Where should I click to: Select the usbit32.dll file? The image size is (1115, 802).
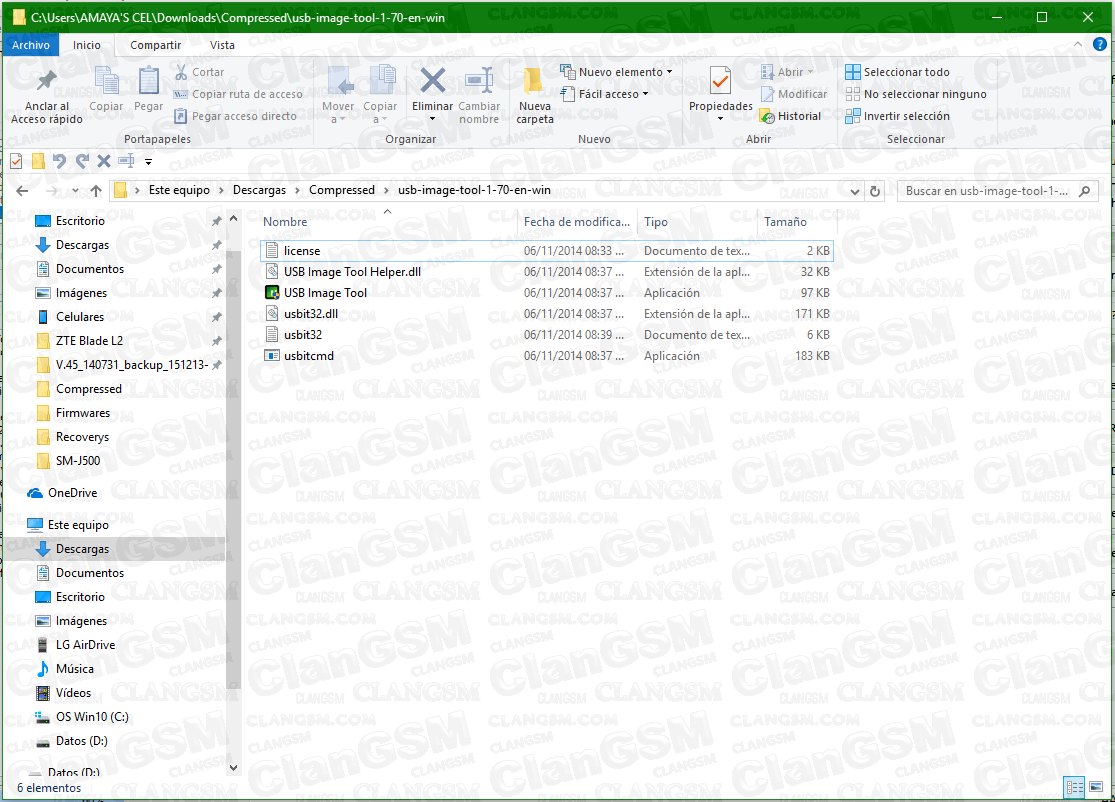(x=546, y=314)
